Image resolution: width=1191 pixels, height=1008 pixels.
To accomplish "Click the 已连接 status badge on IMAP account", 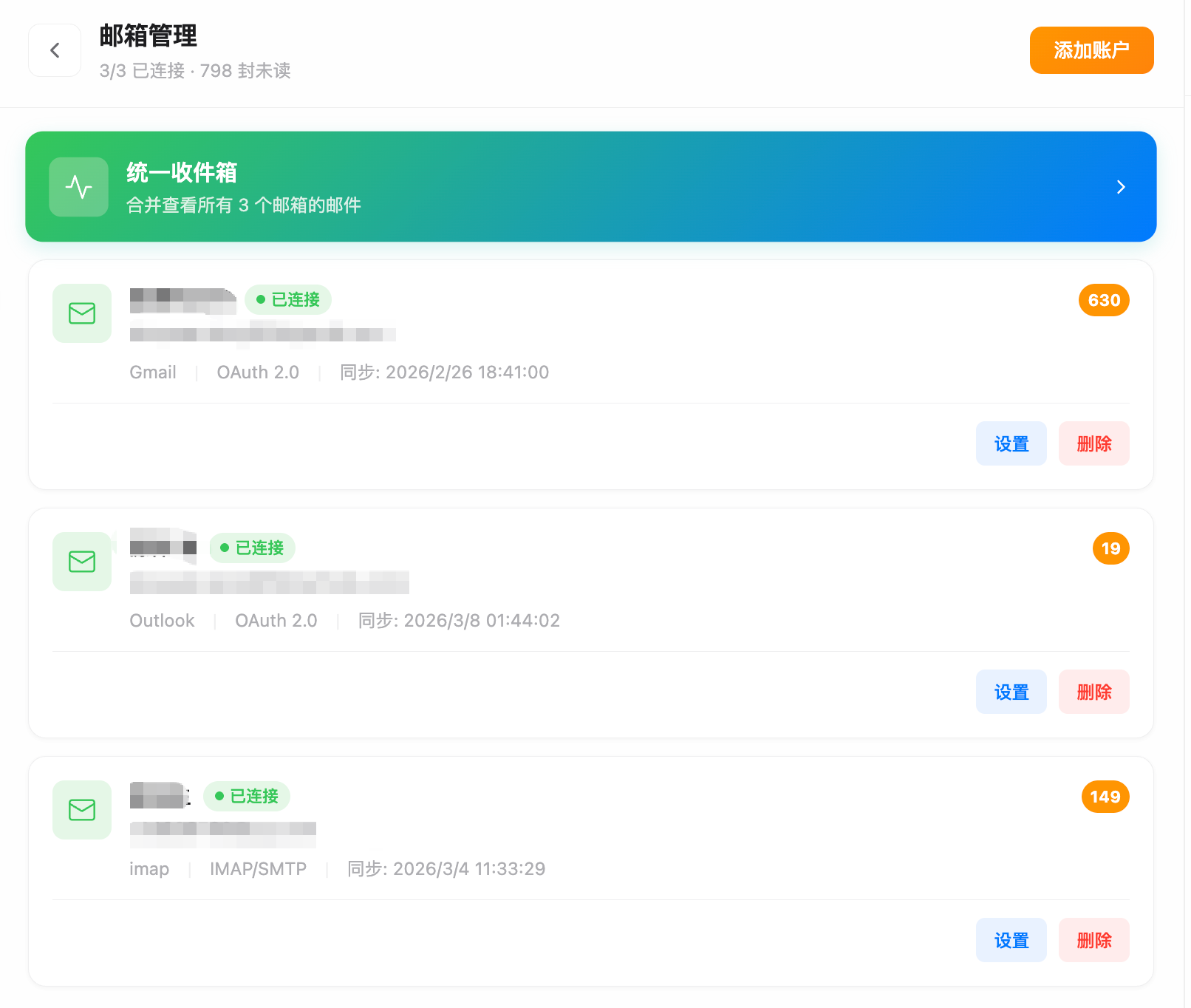I will pyautogui.click(x=247, y=797).
